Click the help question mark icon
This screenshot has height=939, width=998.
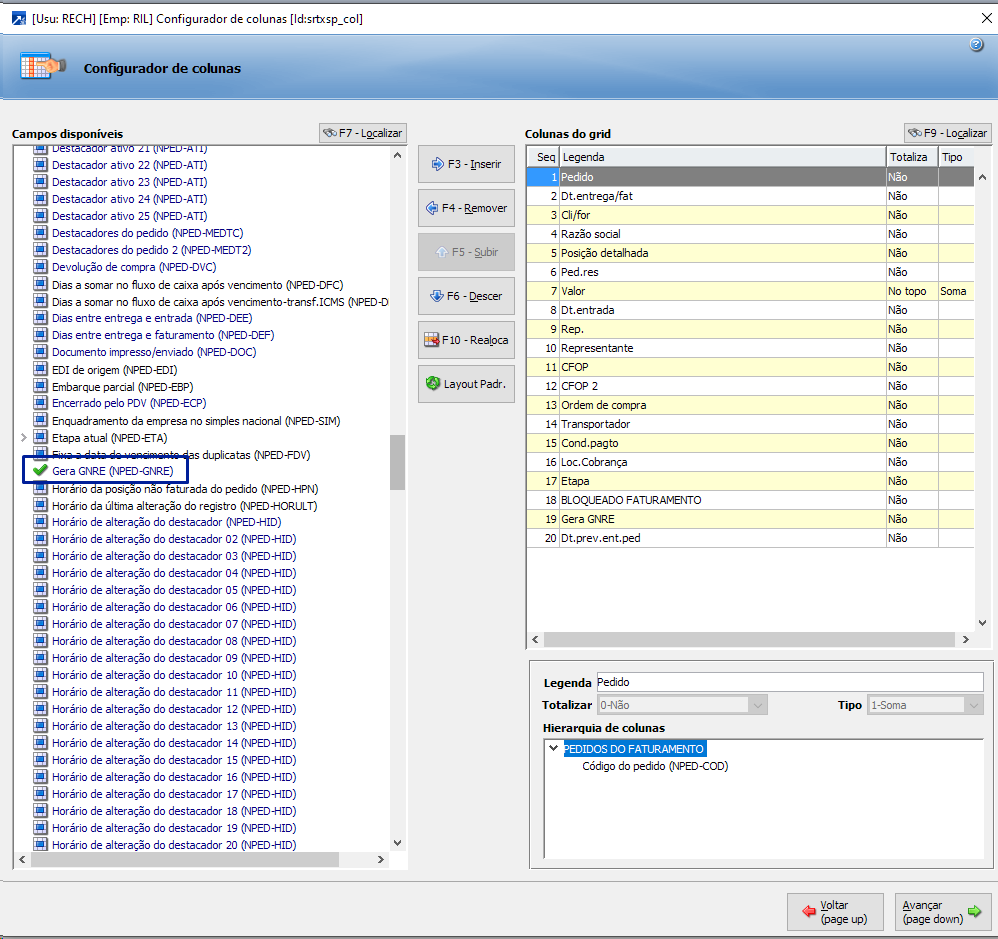click(x=976, y=45)
